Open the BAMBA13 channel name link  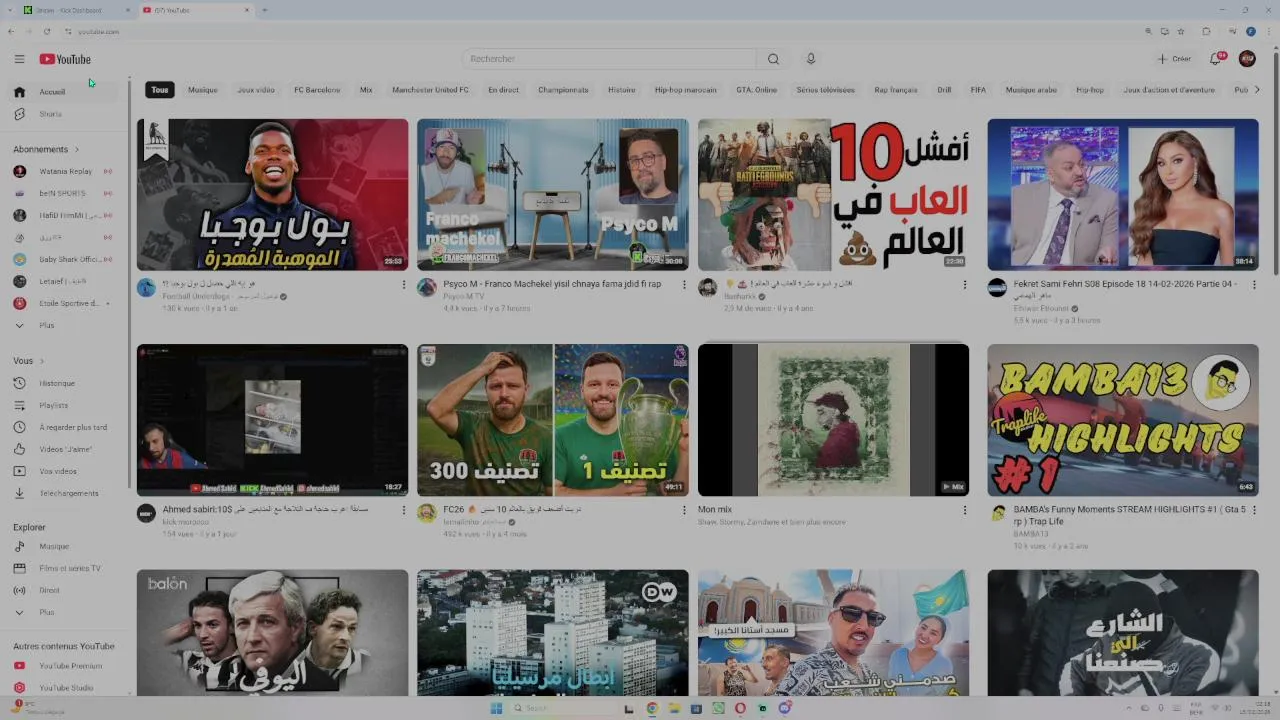tap(1031, 534)
